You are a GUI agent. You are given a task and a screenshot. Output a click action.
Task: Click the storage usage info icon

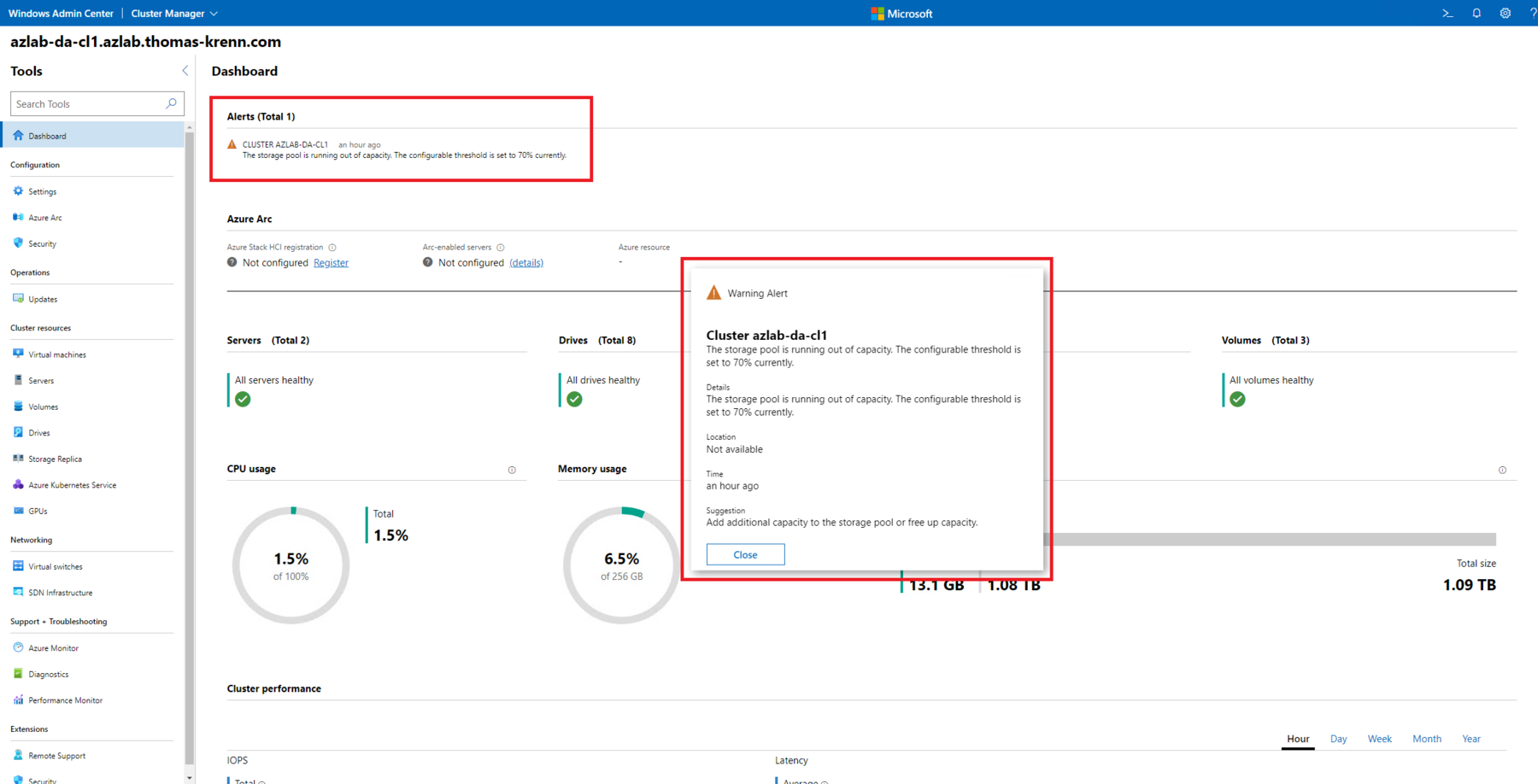(1502, 470)
